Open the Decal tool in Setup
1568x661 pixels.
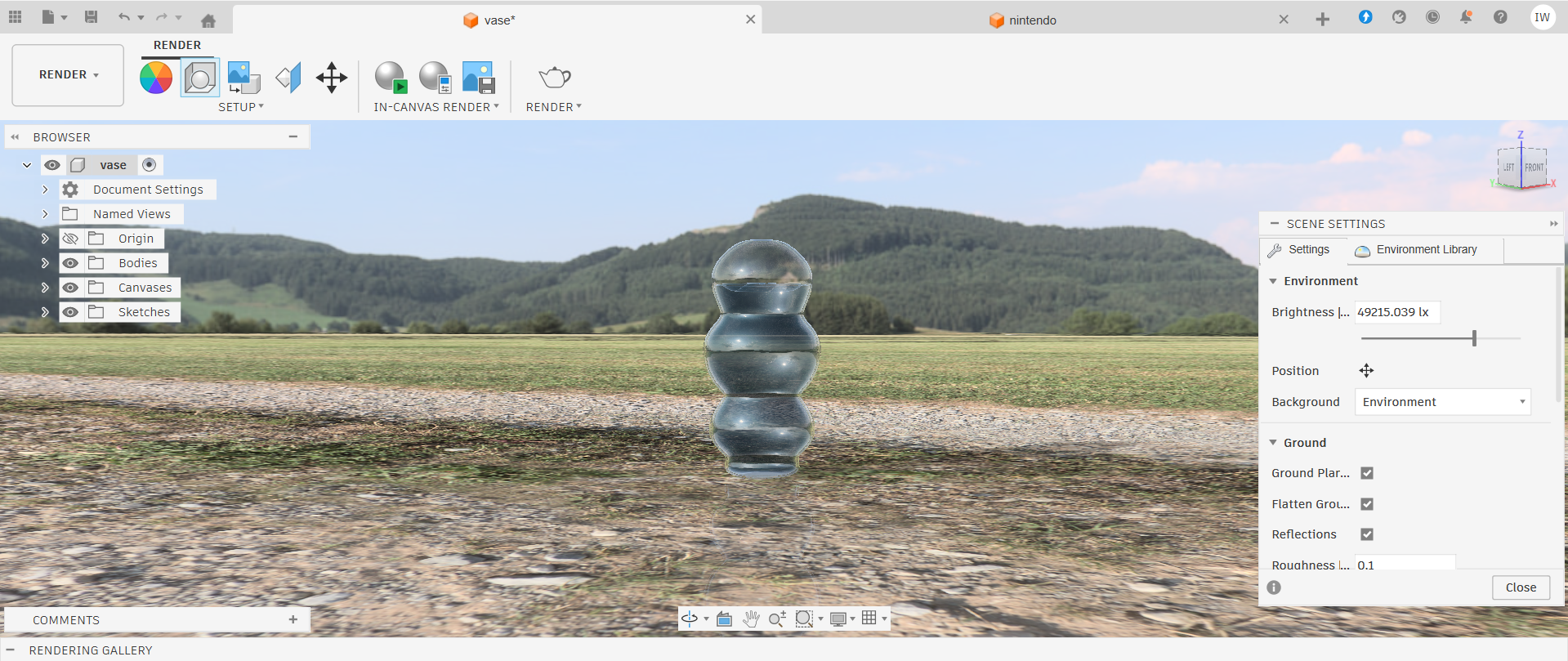(243, 78)
